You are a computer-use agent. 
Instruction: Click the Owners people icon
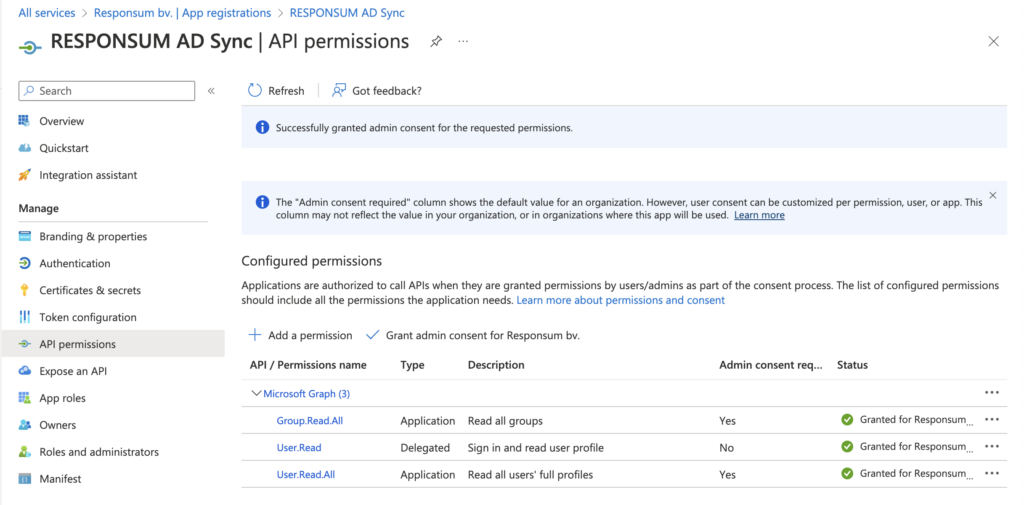click(x=25, y=425)
